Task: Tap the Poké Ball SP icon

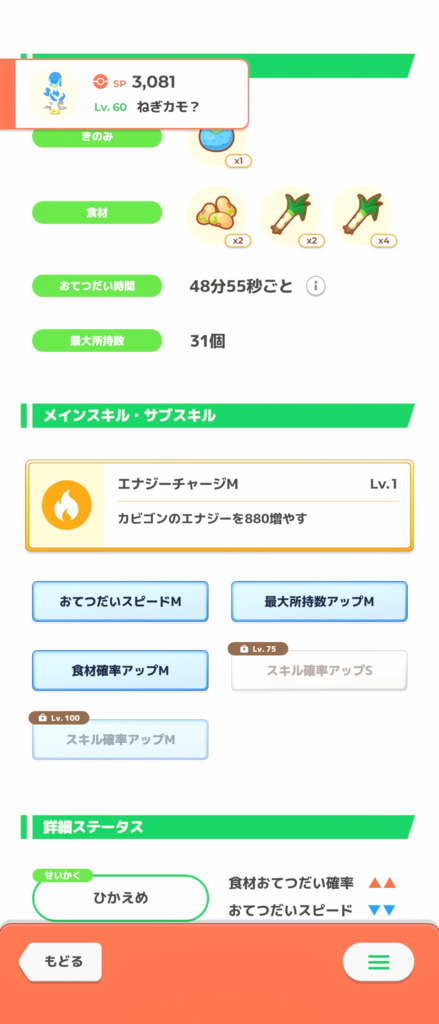Action: pos(99,82)
